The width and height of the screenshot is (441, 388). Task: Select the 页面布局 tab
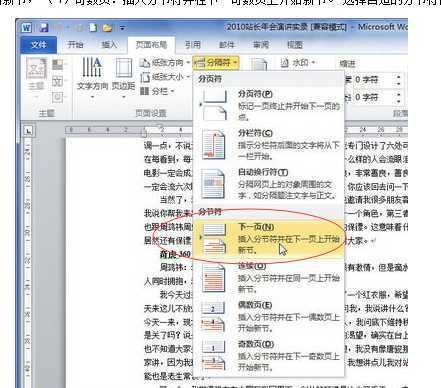tap(151, 45)
